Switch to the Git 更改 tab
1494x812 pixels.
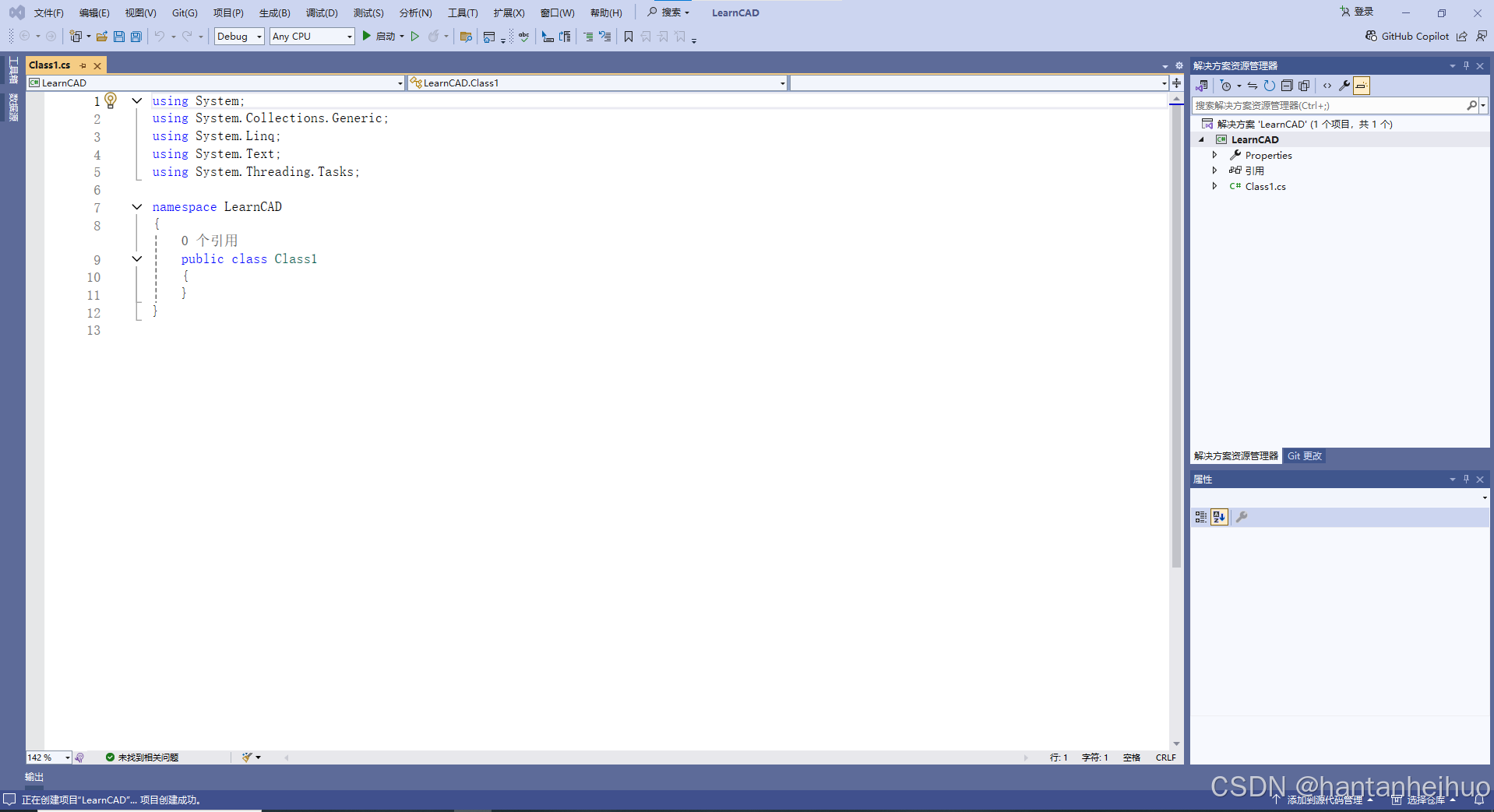1305,456
